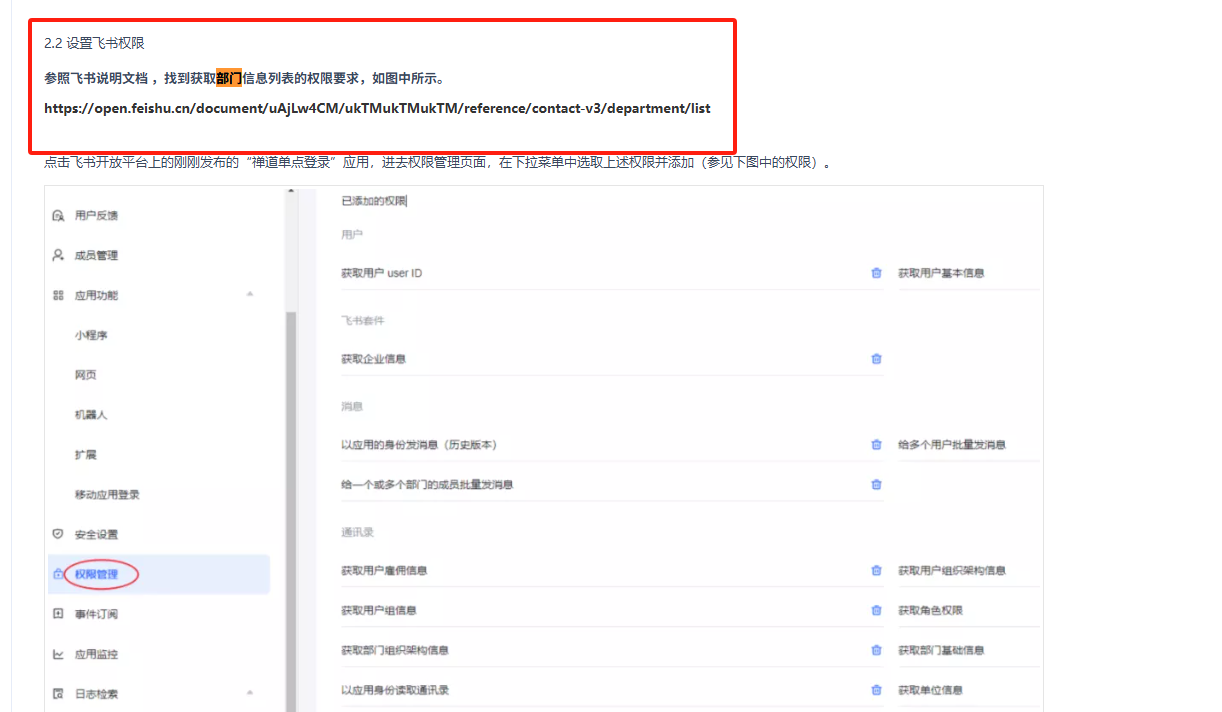Open 日志检索 in the sidebar

pos(96,694)
